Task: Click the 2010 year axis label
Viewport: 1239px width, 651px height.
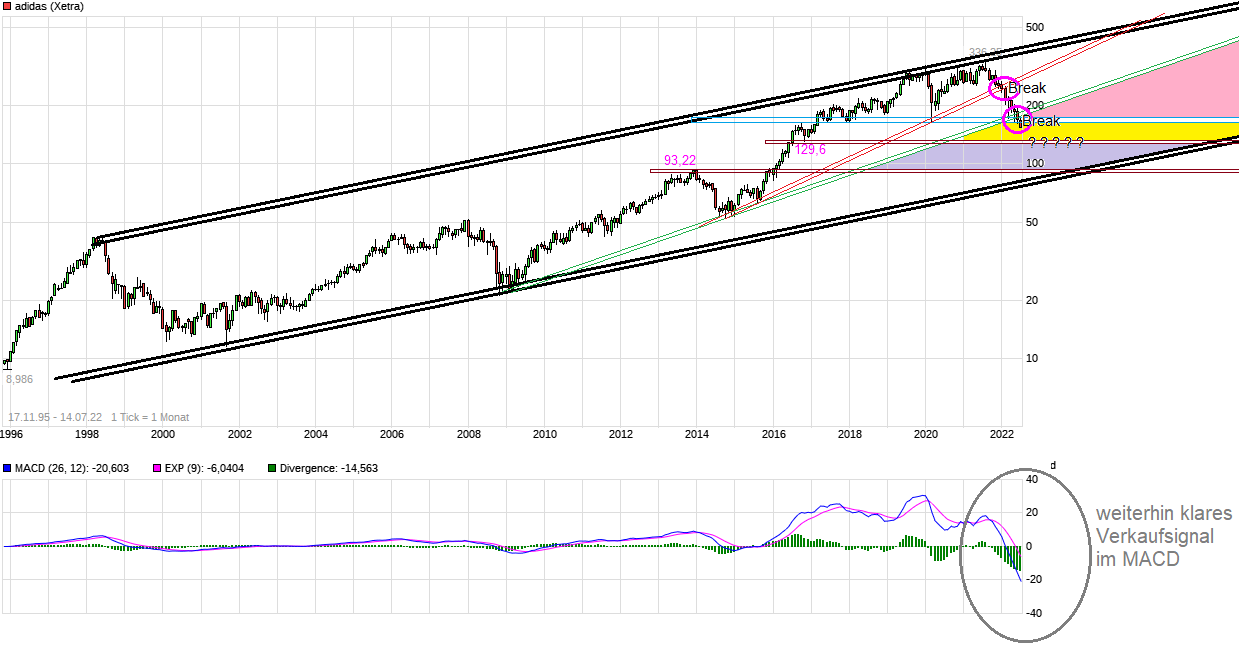Action: pyautogui.click(x=544, y=435)
